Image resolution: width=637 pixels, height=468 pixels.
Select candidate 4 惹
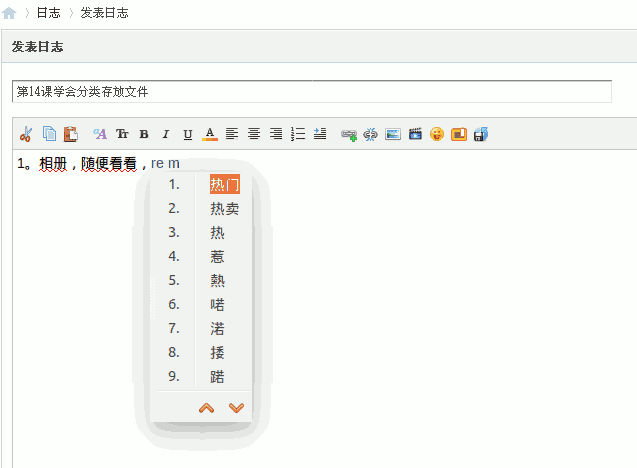click(x=217, y=256)
